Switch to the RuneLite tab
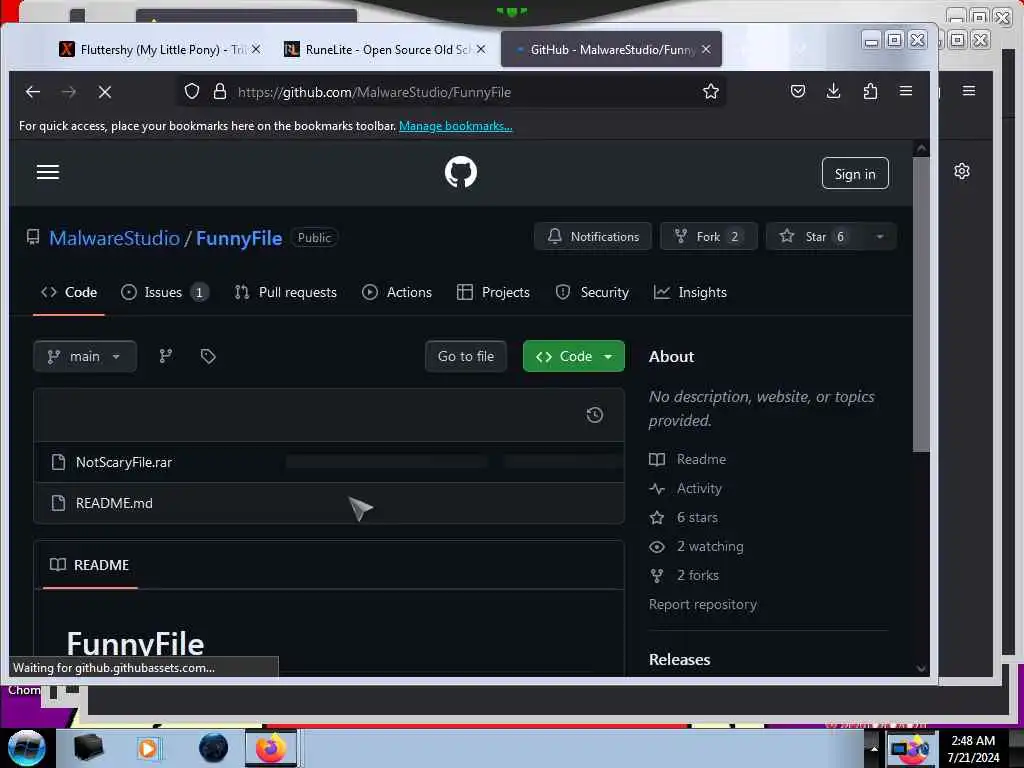Viewport: 1024px width, 768px height. (x=385, y=49)
